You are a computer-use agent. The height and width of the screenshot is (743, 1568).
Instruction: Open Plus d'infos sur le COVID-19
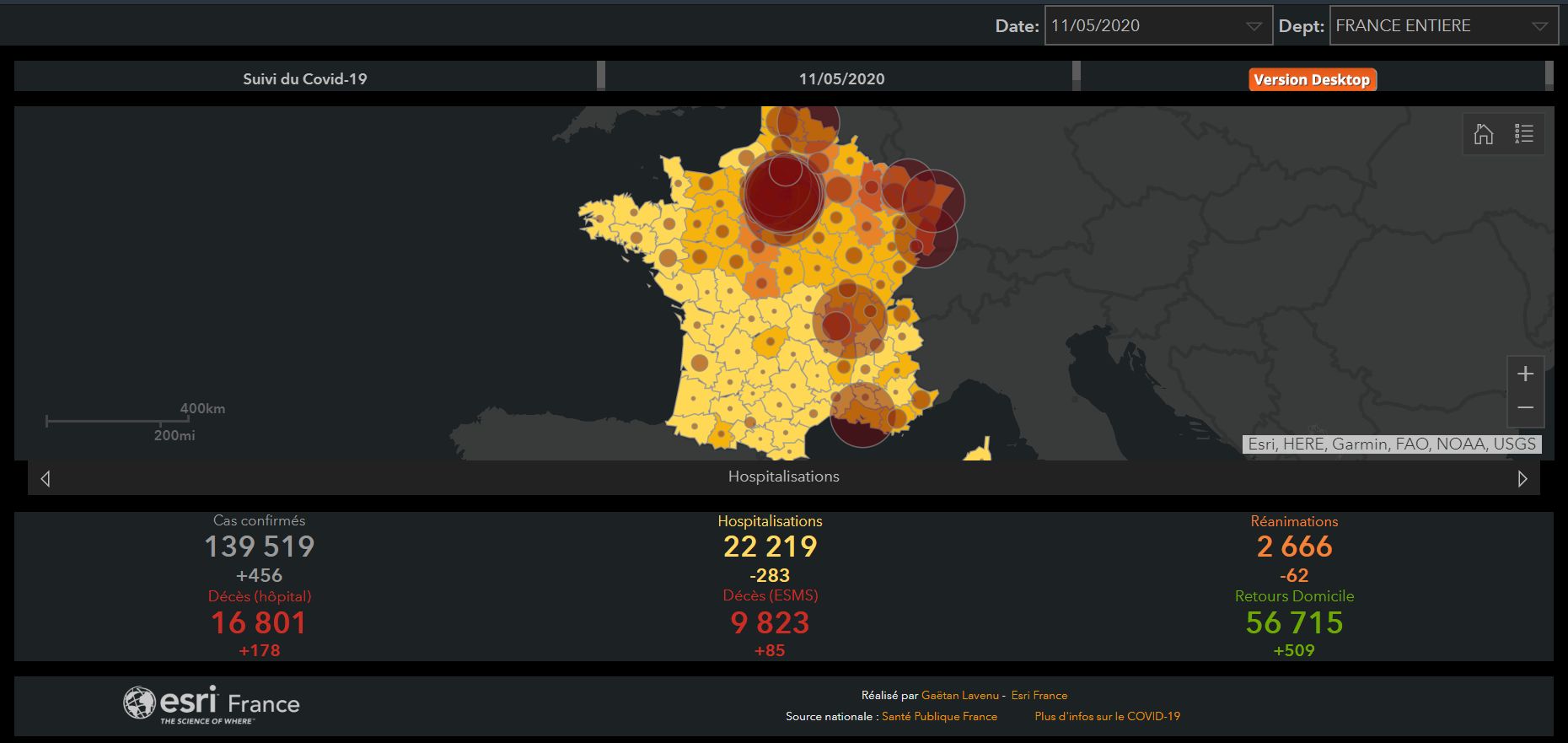tap(1107, 717)
